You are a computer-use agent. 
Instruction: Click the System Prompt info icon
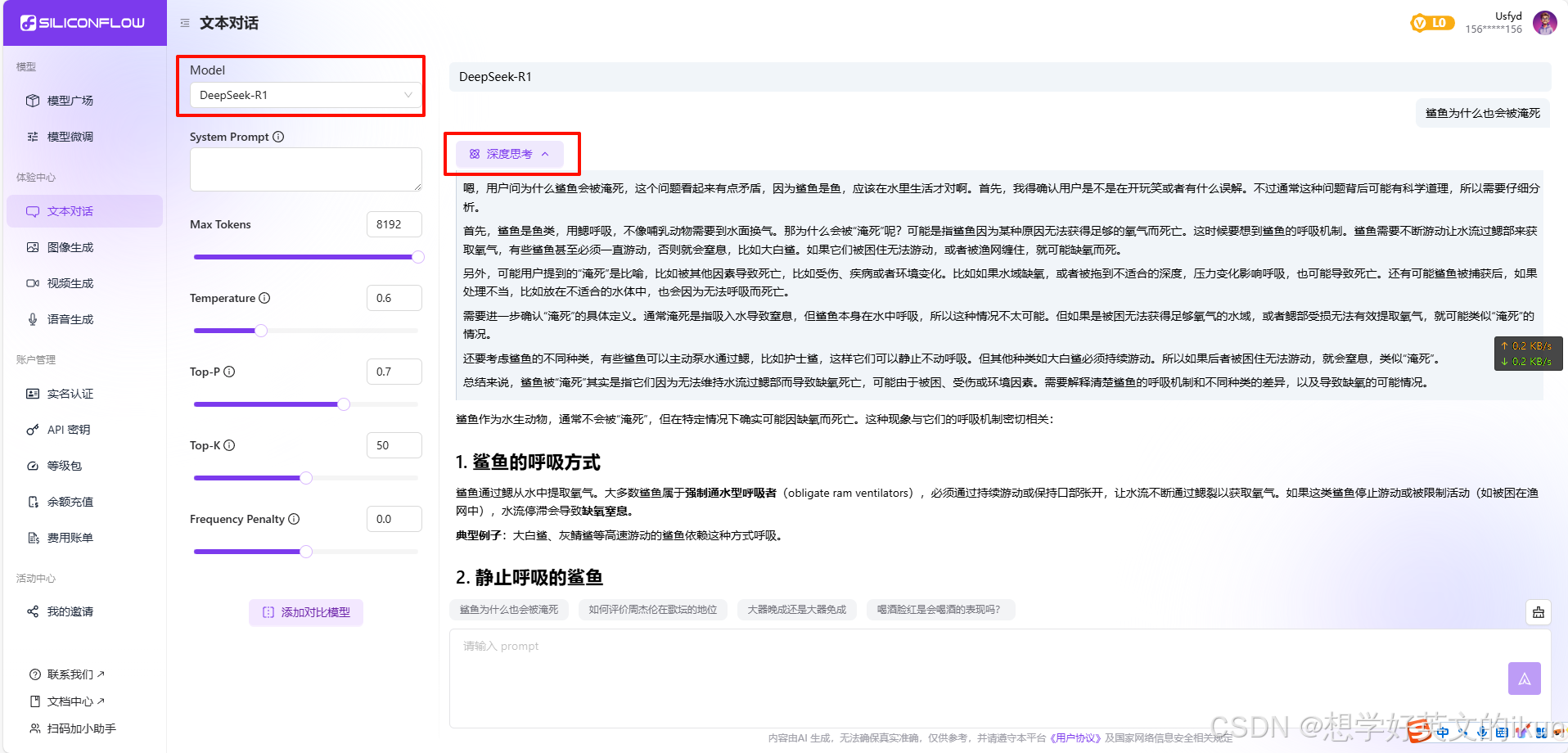tap(278, 137)
